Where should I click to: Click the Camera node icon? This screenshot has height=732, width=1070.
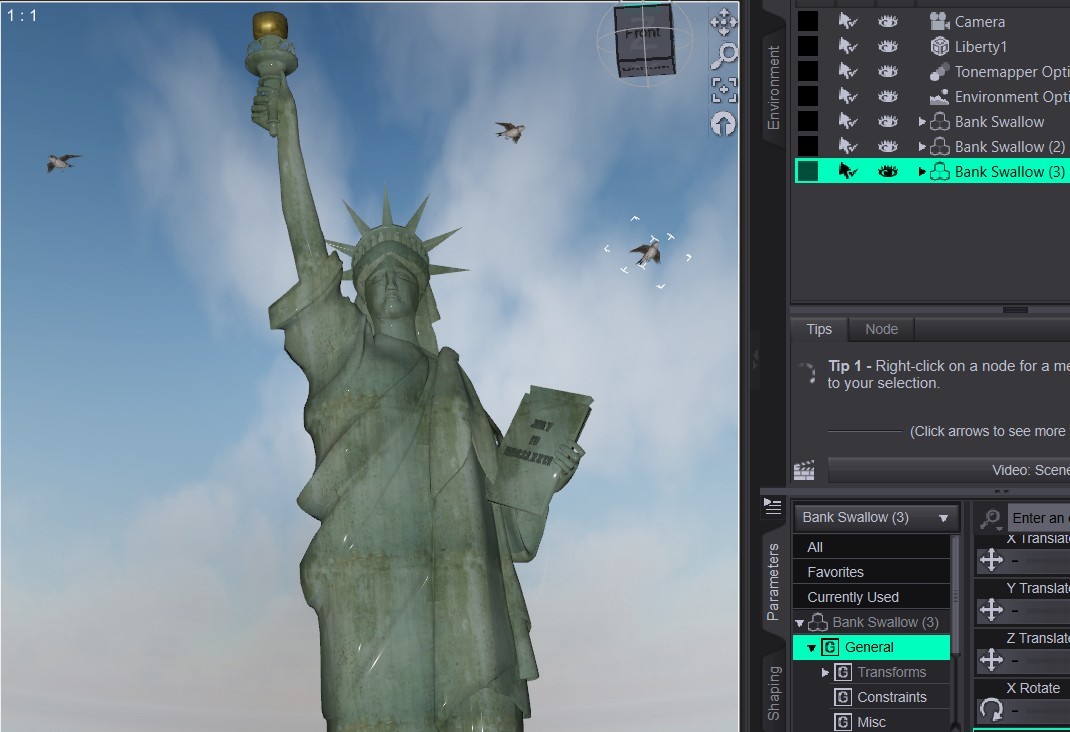940,21
